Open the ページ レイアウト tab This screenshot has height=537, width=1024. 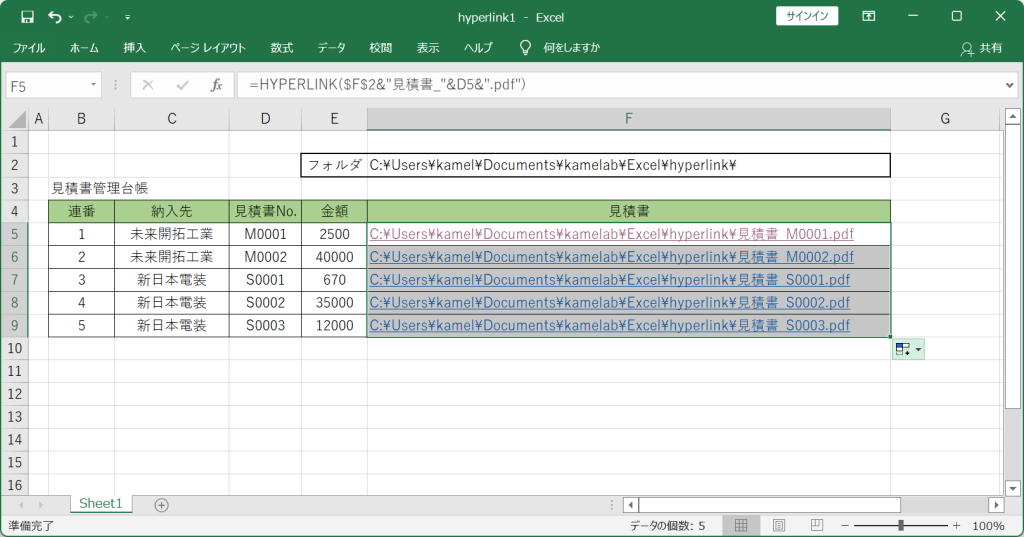coord(208,48)
